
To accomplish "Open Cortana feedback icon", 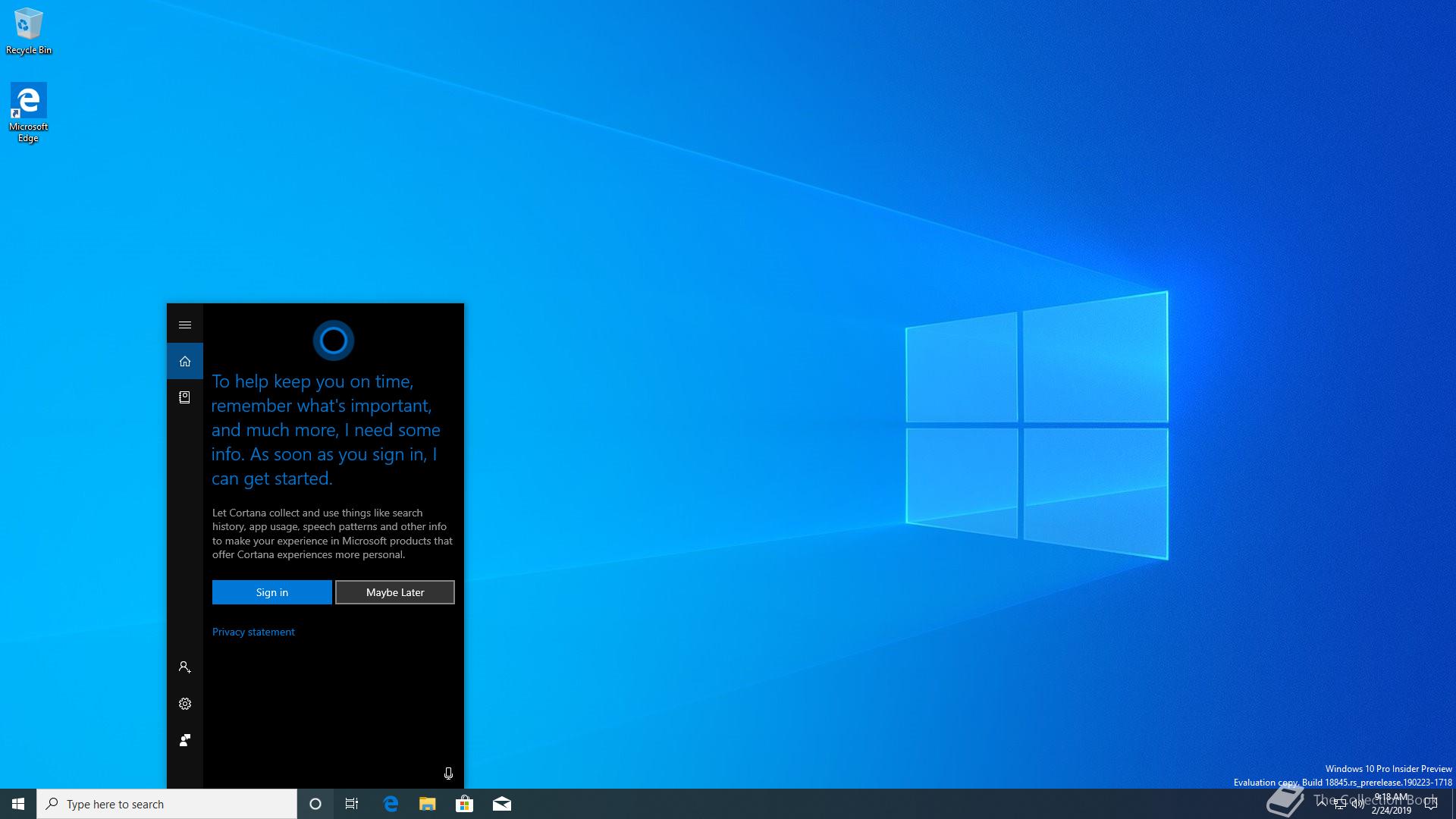I will 184,740.
